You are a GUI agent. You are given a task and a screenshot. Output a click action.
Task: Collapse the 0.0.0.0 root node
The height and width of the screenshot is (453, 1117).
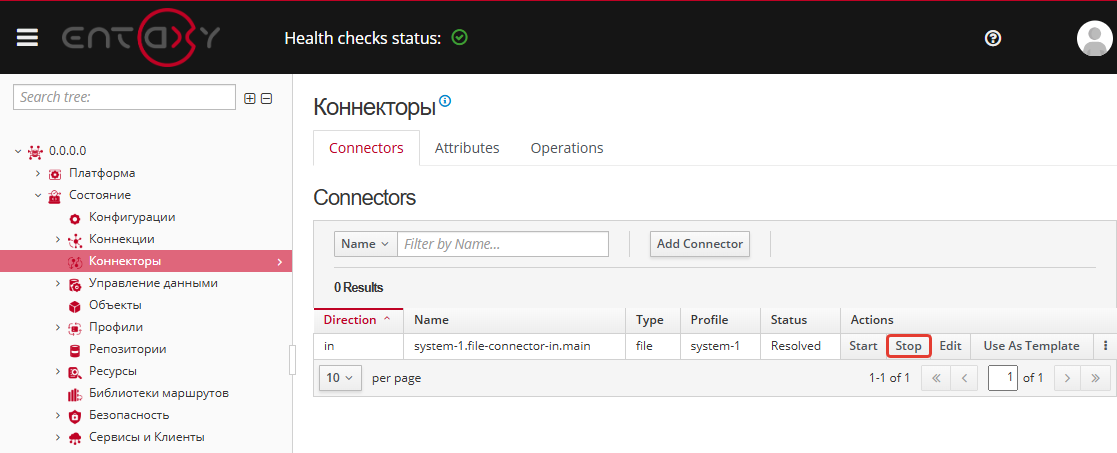point(18,151)
